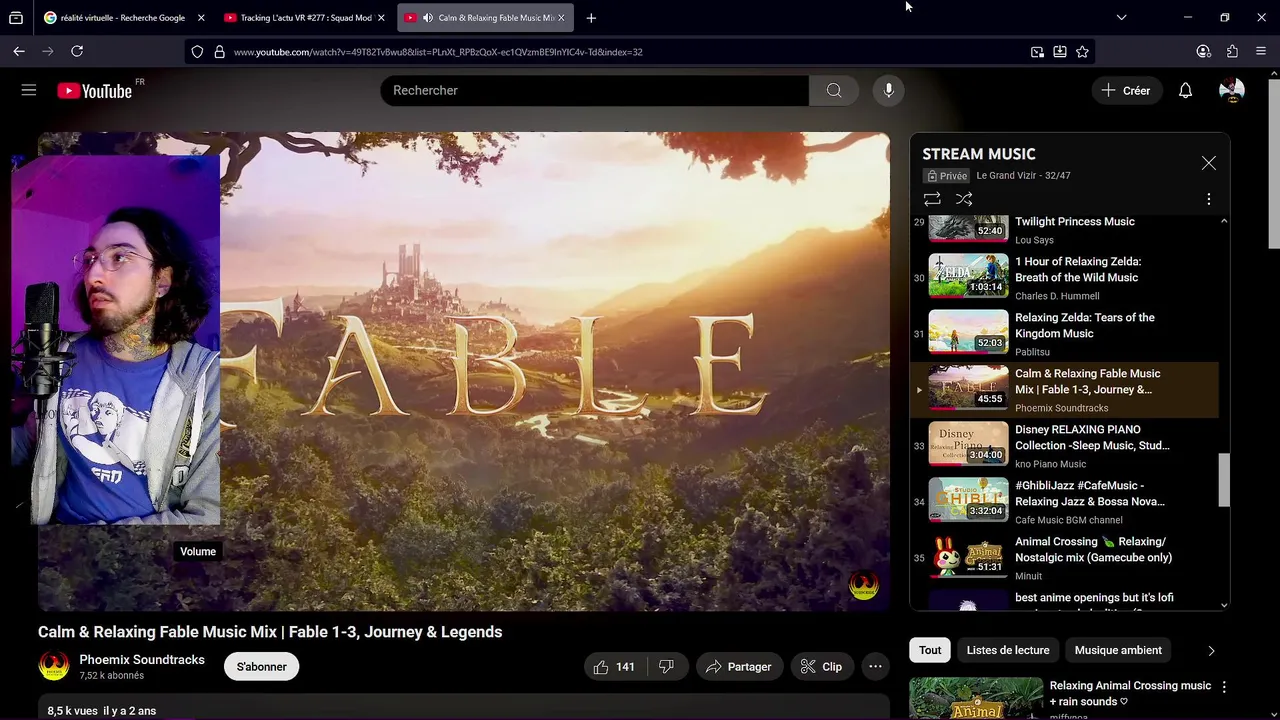Image resolution: width=1280 pixels, height=720 pixels.
Task: Open the extensions puzzle icon
Action: click(x=1232, y=51)
